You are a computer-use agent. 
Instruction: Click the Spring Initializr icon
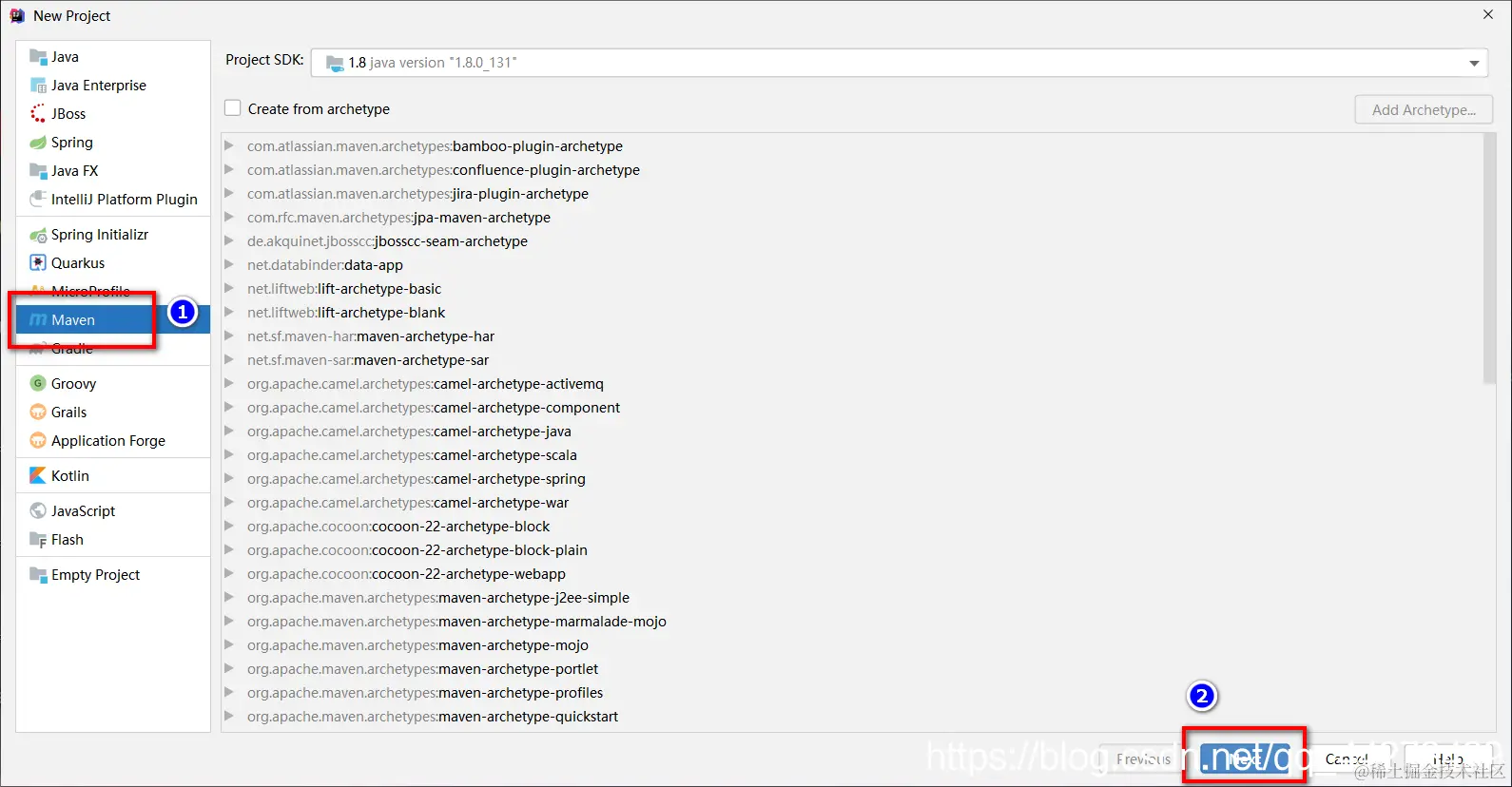[38, 235]
